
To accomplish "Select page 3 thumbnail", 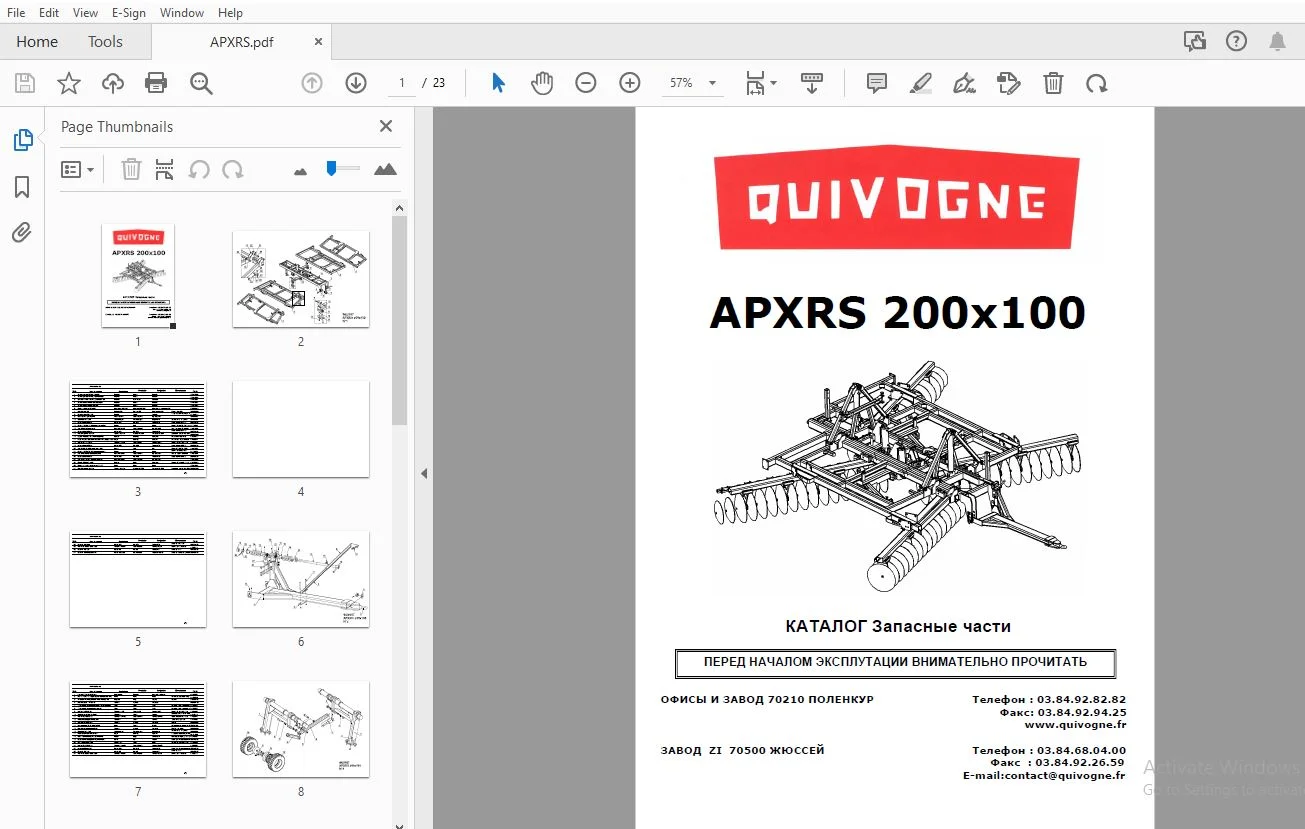I will [138, 429].
